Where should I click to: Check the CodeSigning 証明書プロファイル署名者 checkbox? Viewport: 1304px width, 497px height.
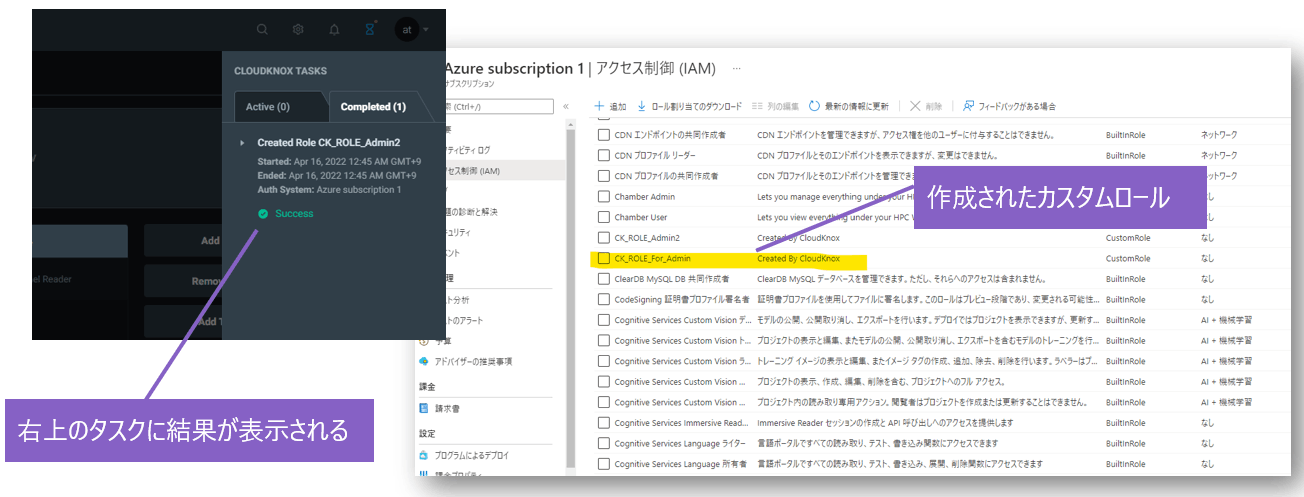[x=603, y=299]
